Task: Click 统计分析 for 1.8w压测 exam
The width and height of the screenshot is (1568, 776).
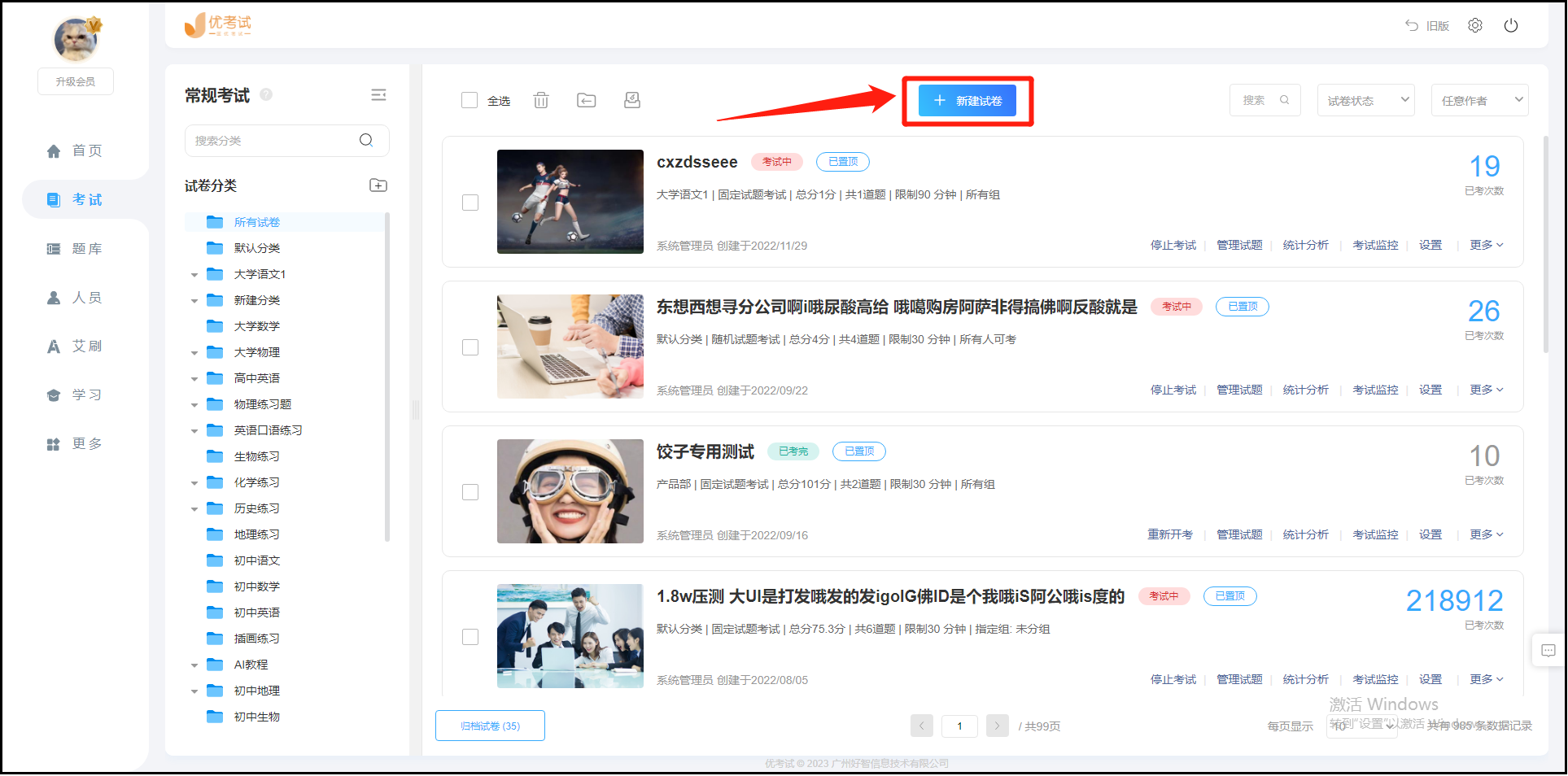Action: [x=1306, y=679]
